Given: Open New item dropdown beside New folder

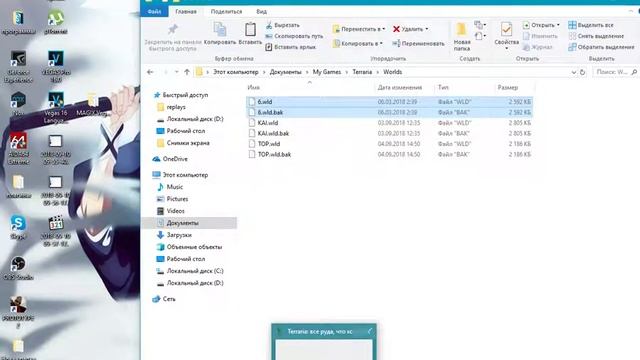Looking at the screenshot, I should pos(480,25).
